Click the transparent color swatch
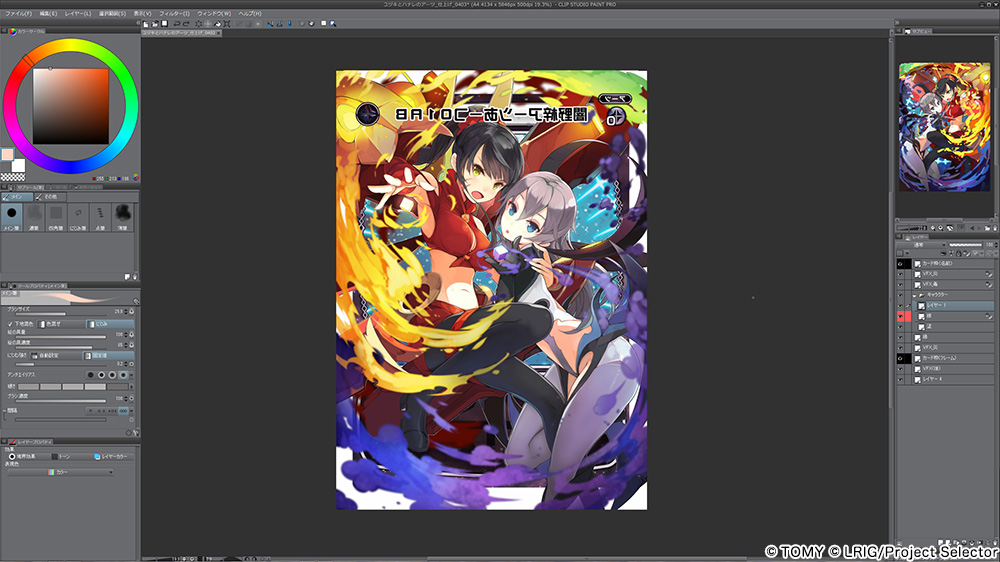Viewport: 1000px width, 562px height. point(12,177)
